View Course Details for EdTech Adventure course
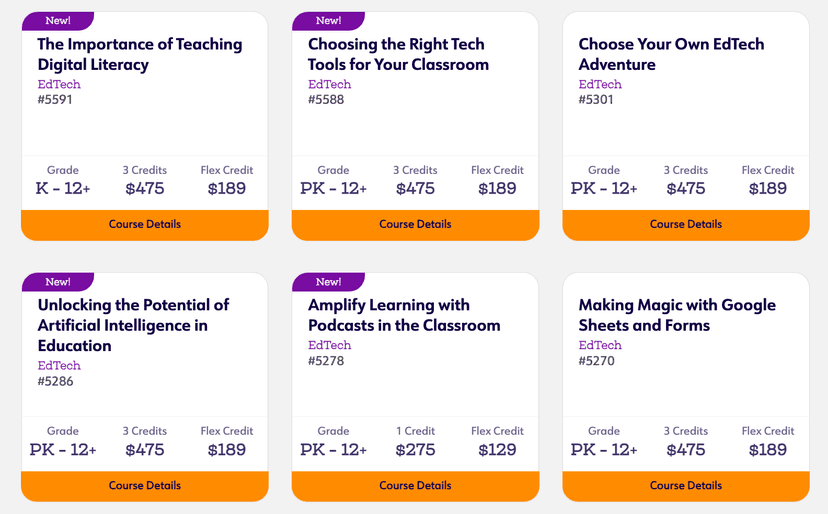The image size is (828, 514). tap(686, 225)
